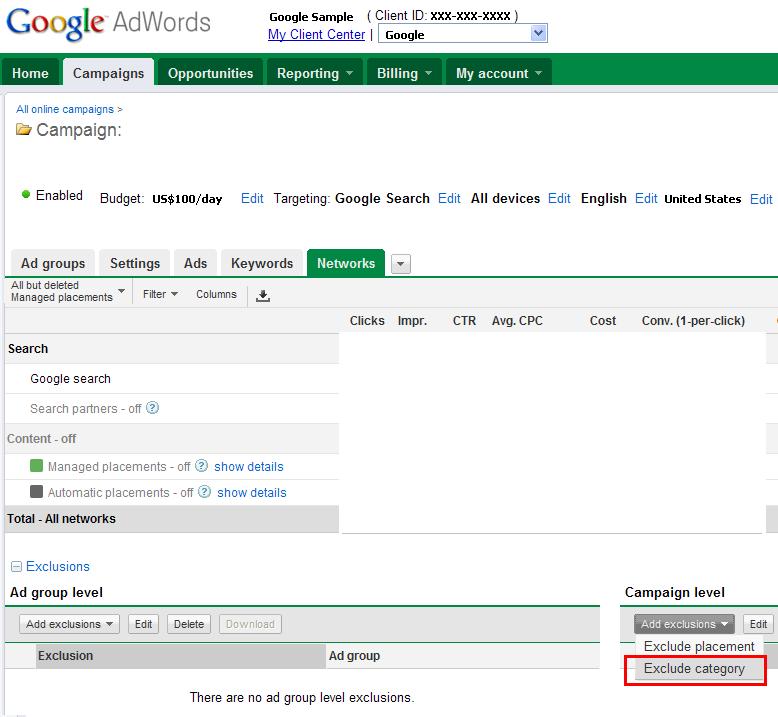Expand the Reporting menu
The width and height of the screenshot is (778, 717).
(x=315, y=73)
